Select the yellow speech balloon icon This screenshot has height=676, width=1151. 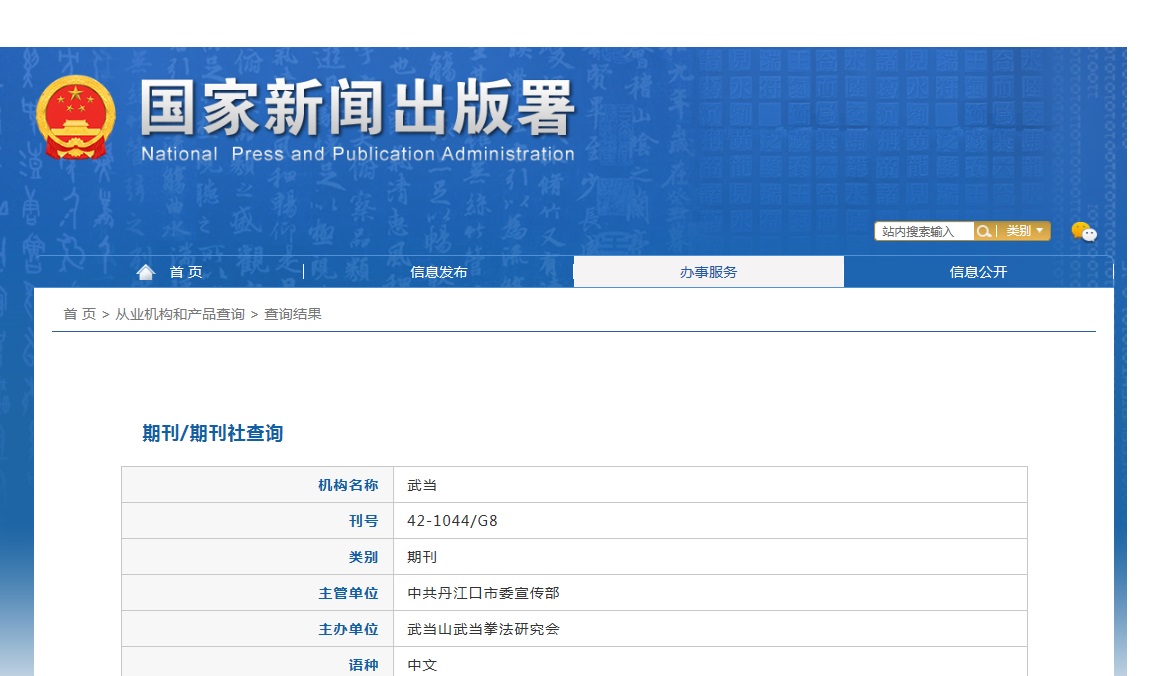point(1077,229)
